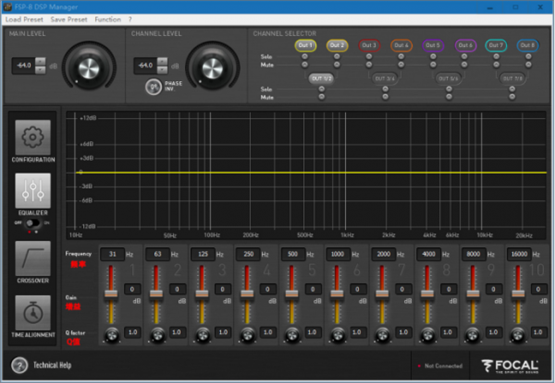This screenshot has width=555, height=383.
Task: Open the Function menu
Action: pos(108,19)
